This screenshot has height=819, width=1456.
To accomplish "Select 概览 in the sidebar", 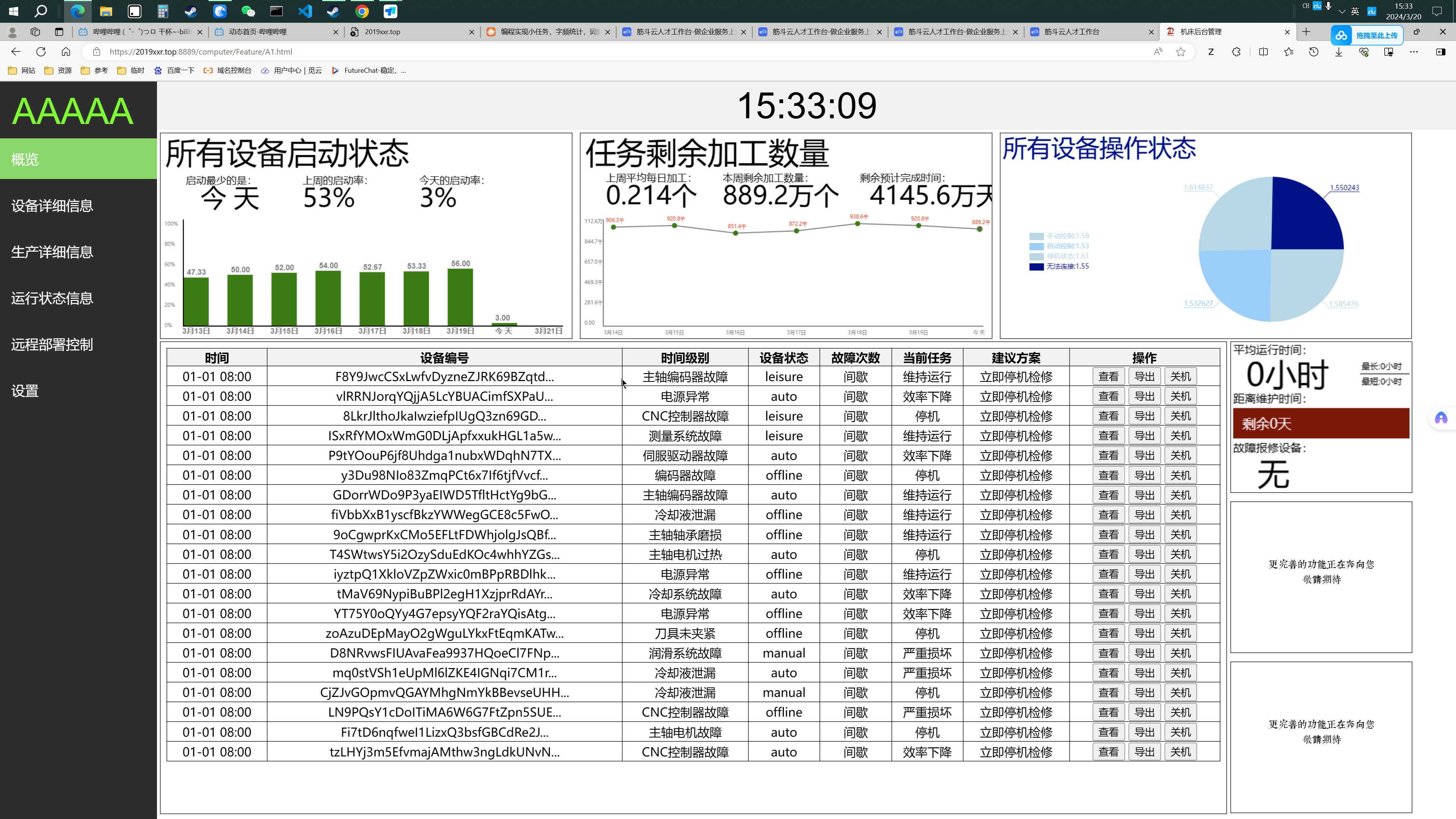I will (78, 159).
